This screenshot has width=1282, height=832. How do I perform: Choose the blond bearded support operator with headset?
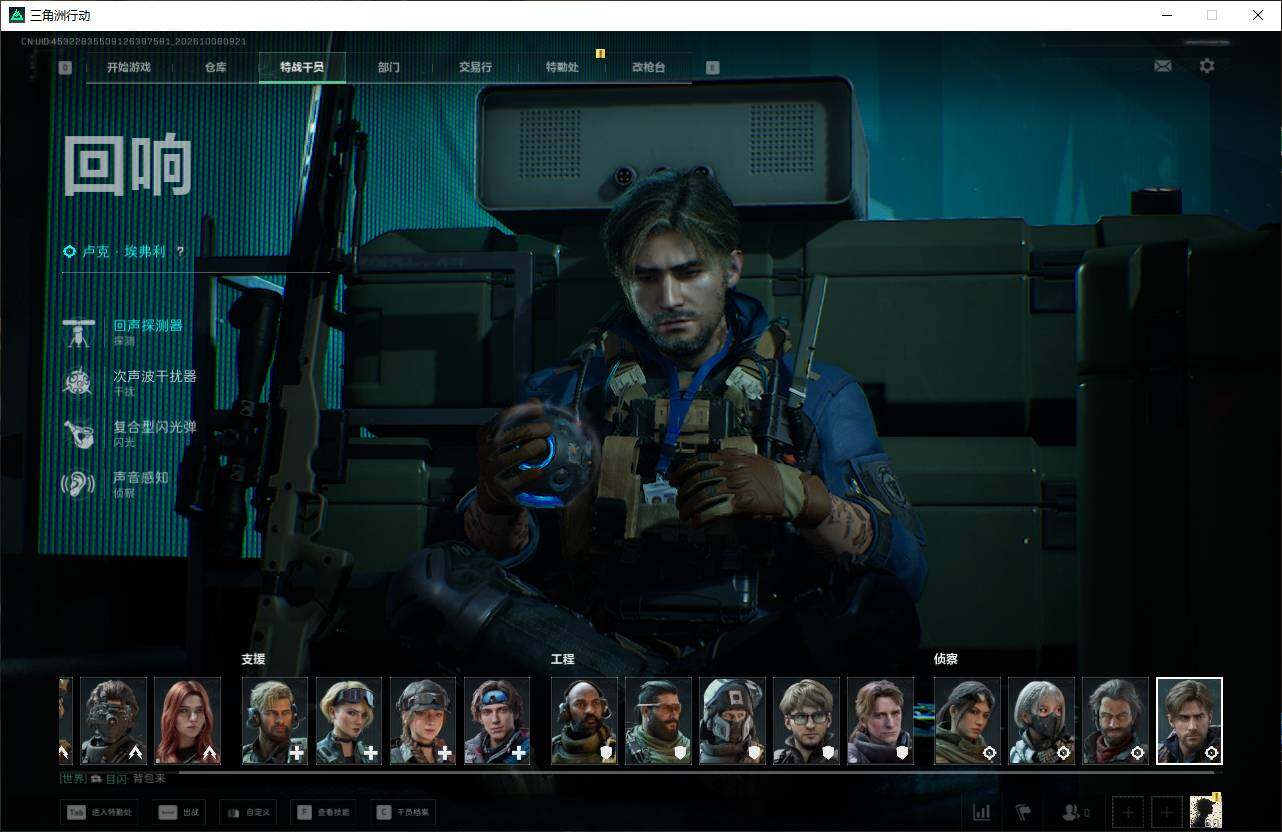click(x=275, y=721)
